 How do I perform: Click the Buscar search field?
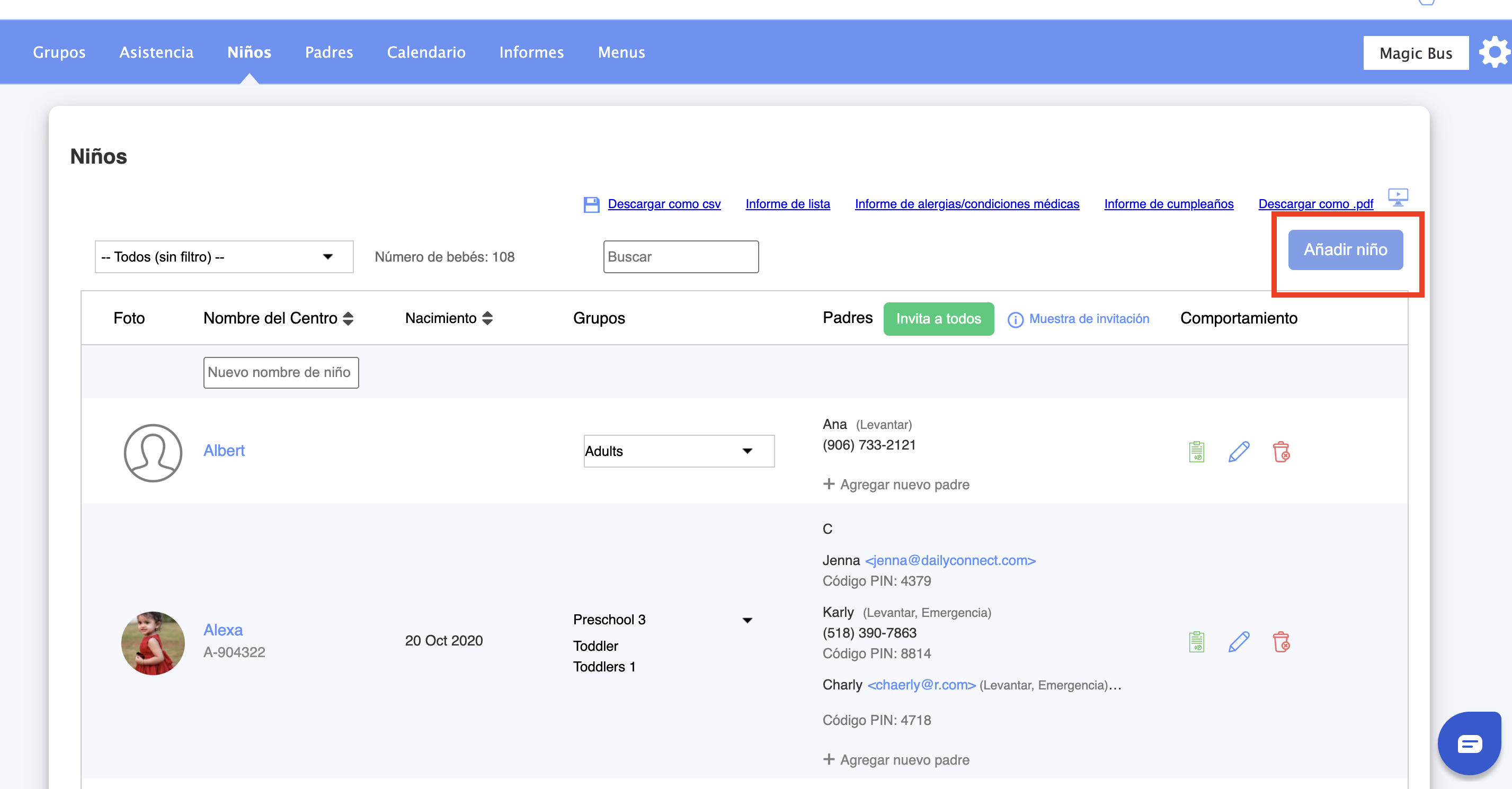[x=680, y=257]
